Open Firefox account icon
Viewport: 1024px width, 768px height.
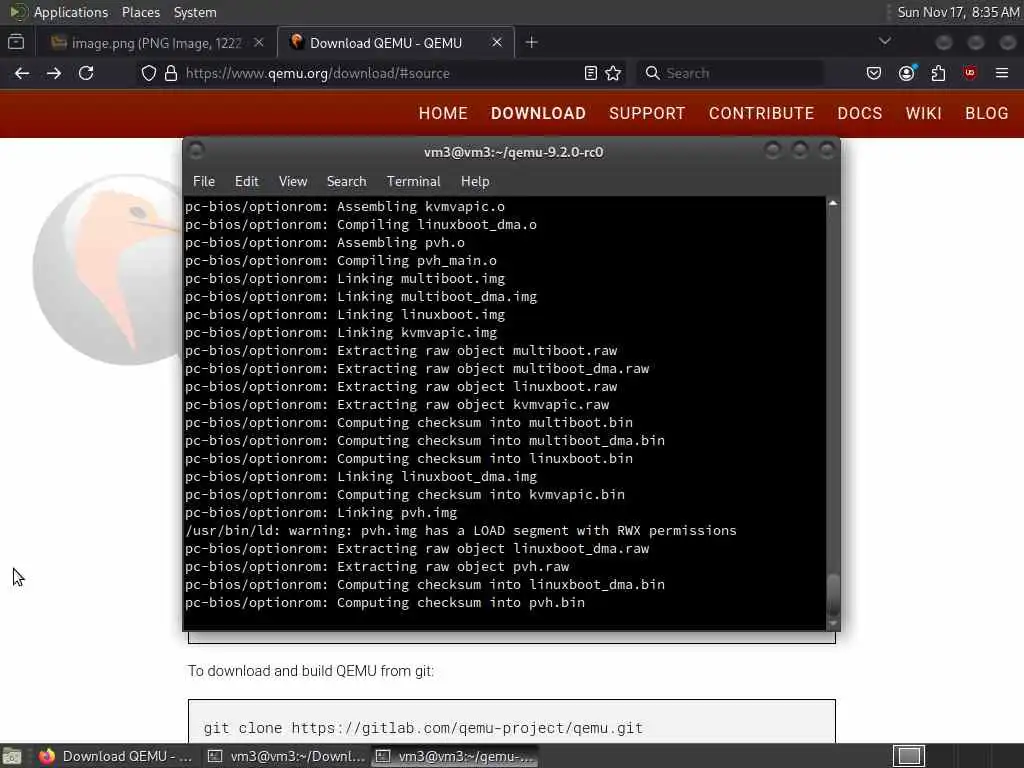[x=906, y=73]
